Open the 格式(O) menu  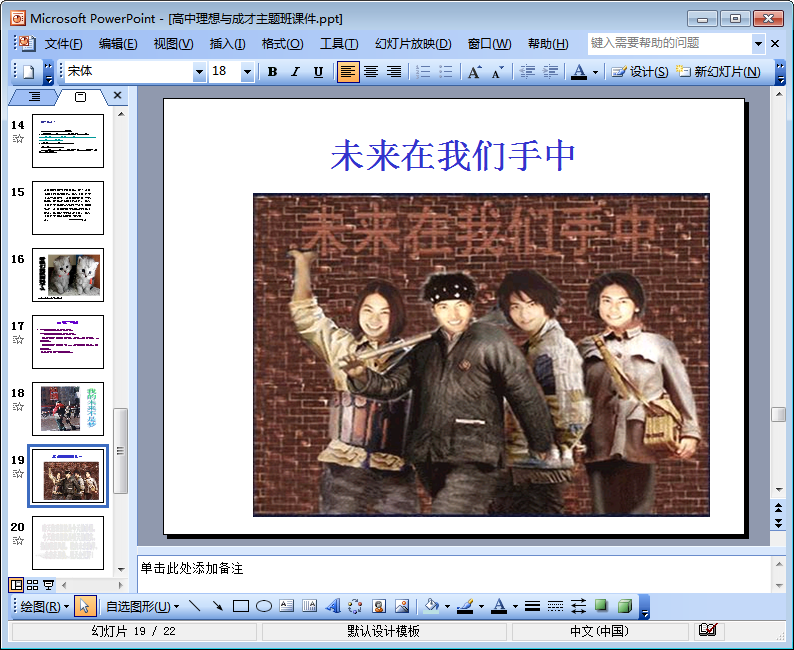click(282, 44)
